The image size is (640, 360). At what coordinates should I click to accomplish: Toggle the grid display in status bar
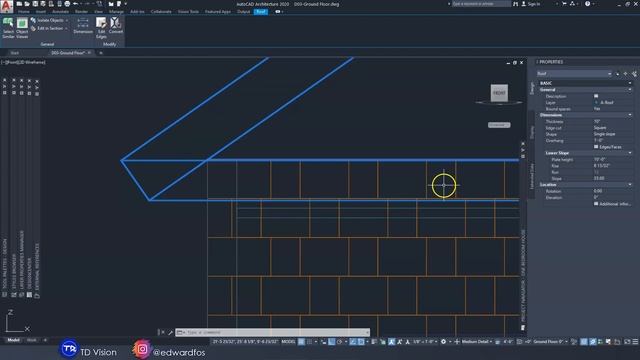coord(301,342)
